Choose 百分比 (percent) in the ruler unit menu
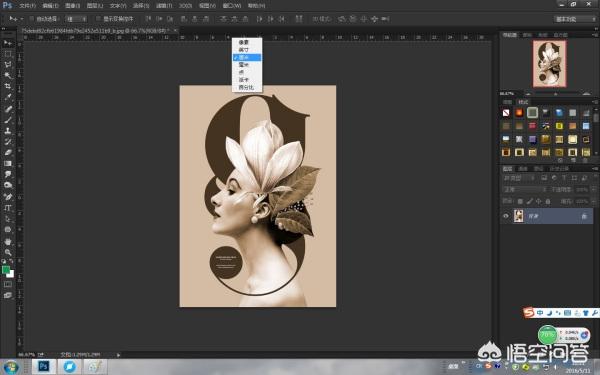 click(247, 88)
